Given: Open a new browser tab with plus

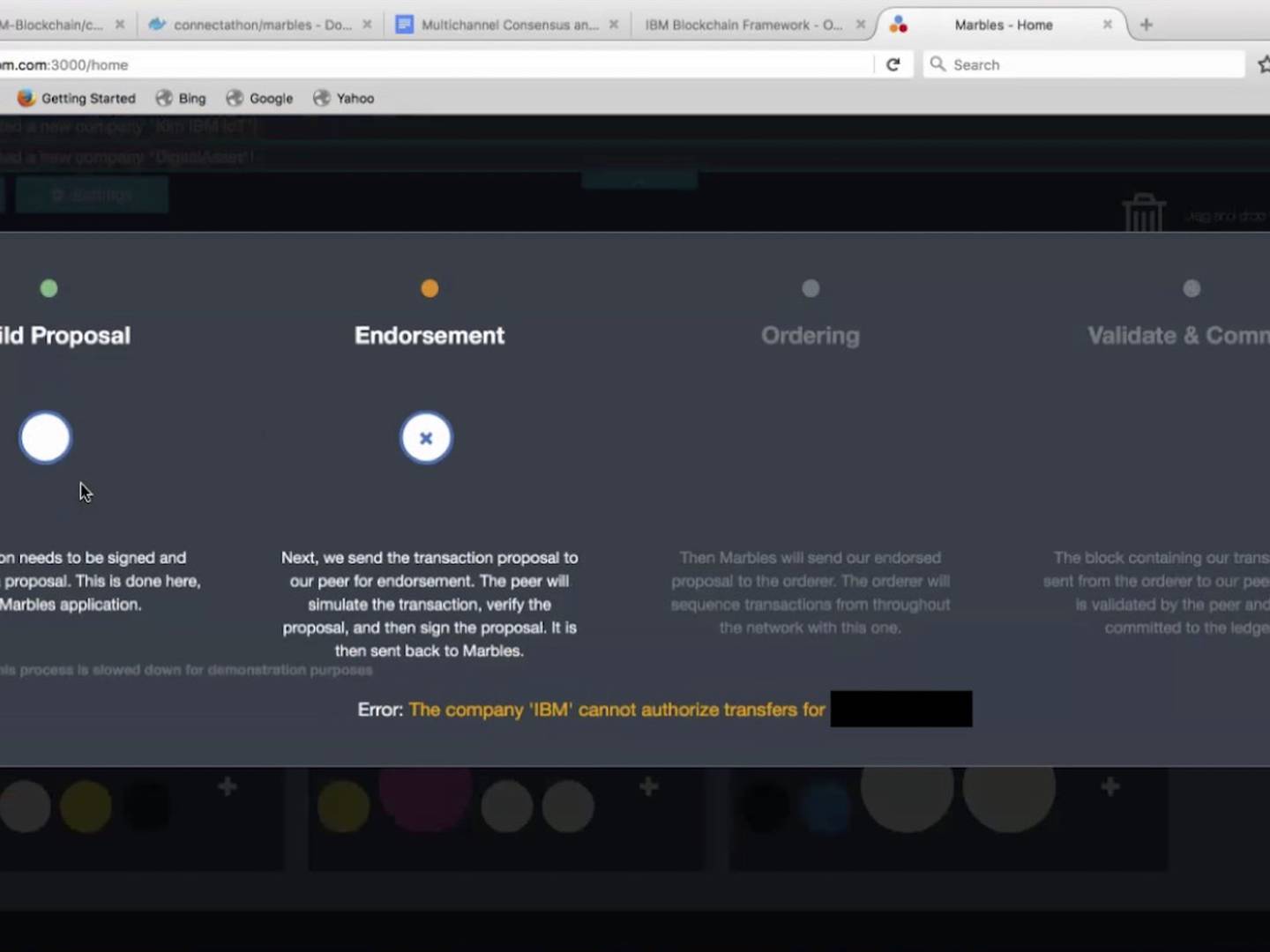Looking at the screenshot, I should 1147,25.
